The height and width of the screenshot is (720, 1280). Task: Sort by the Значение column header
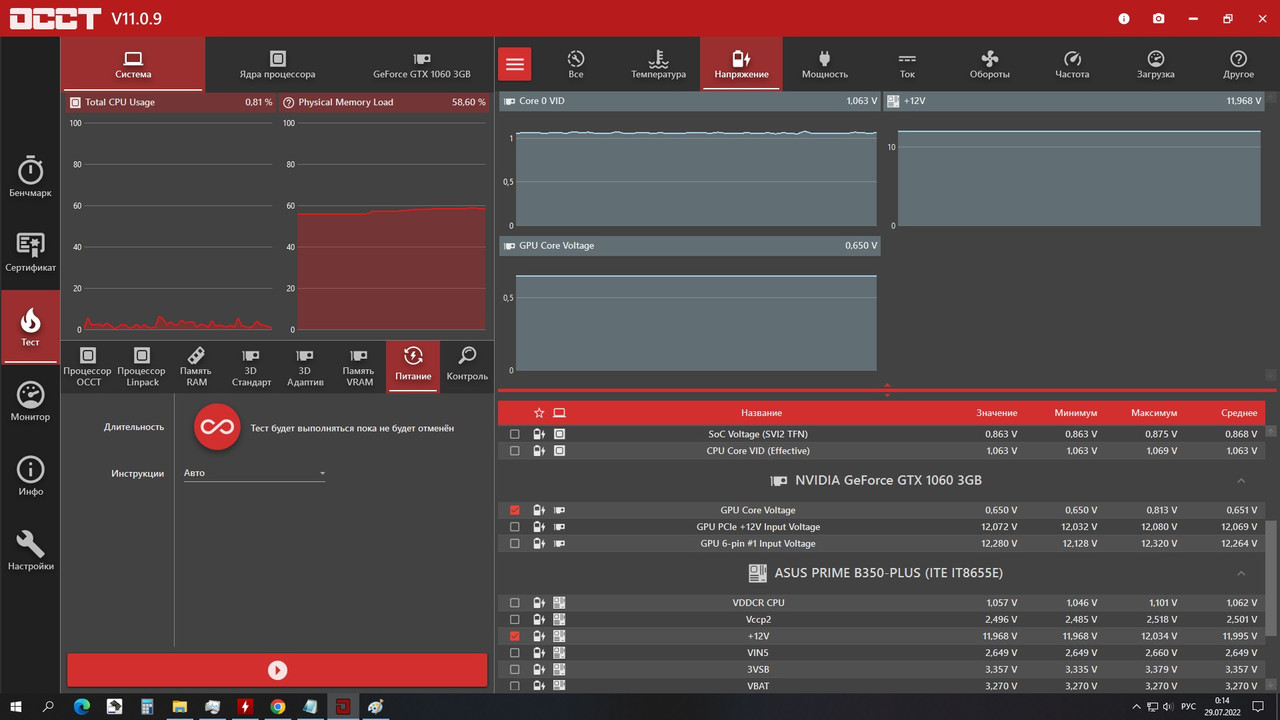(x=997, y=413)
